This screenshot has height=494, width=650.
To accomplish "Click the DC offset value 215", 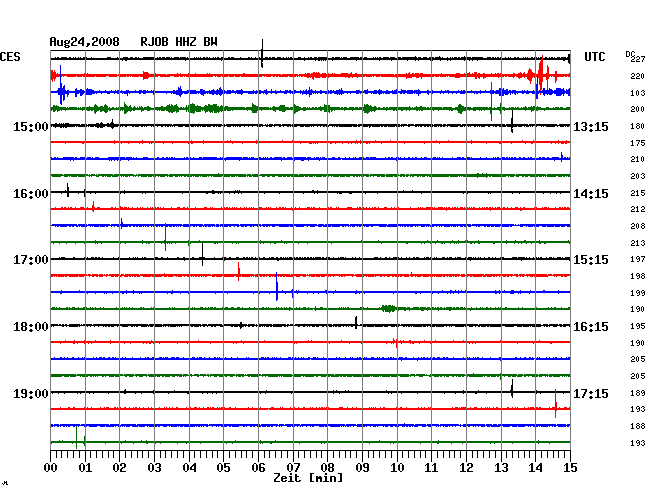I will 638,193.
